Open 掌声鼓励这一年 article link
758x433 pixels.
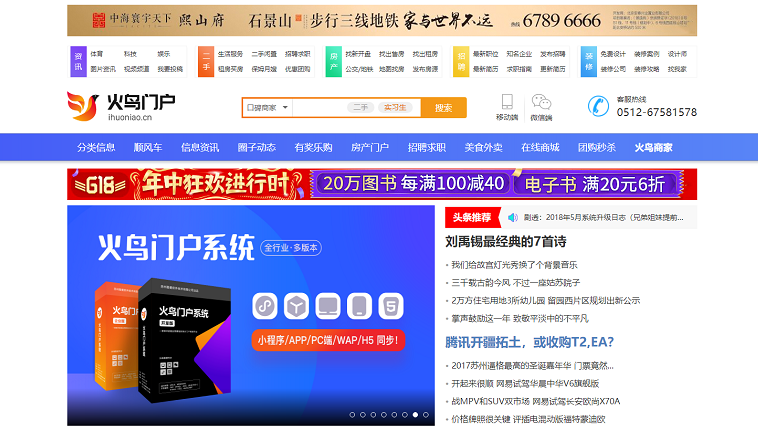point(520,318)
